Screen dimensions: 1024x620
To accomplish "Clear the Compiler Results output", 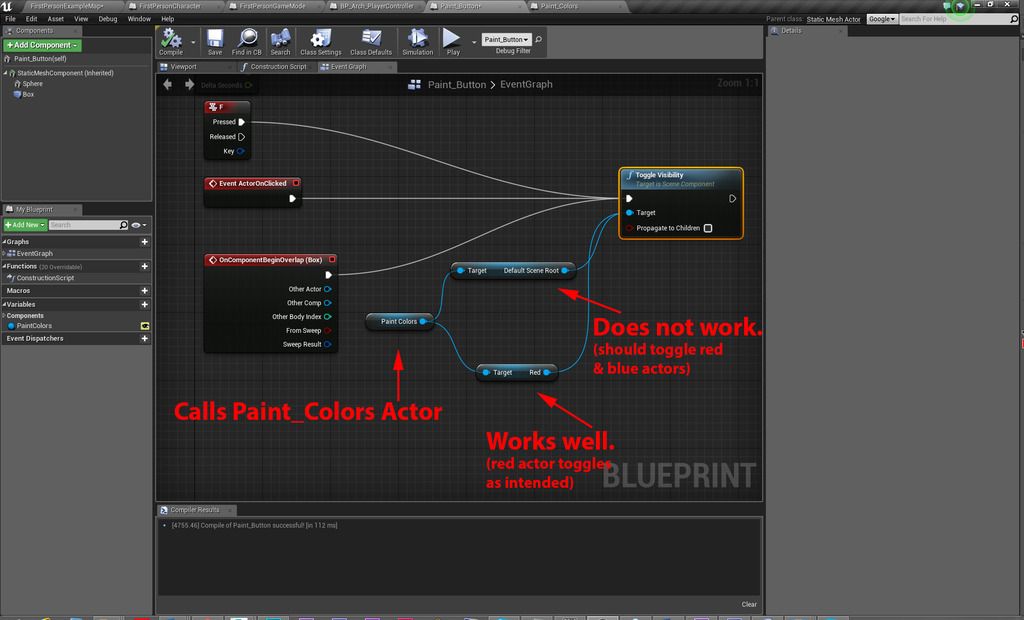I will tap(748, 603).
